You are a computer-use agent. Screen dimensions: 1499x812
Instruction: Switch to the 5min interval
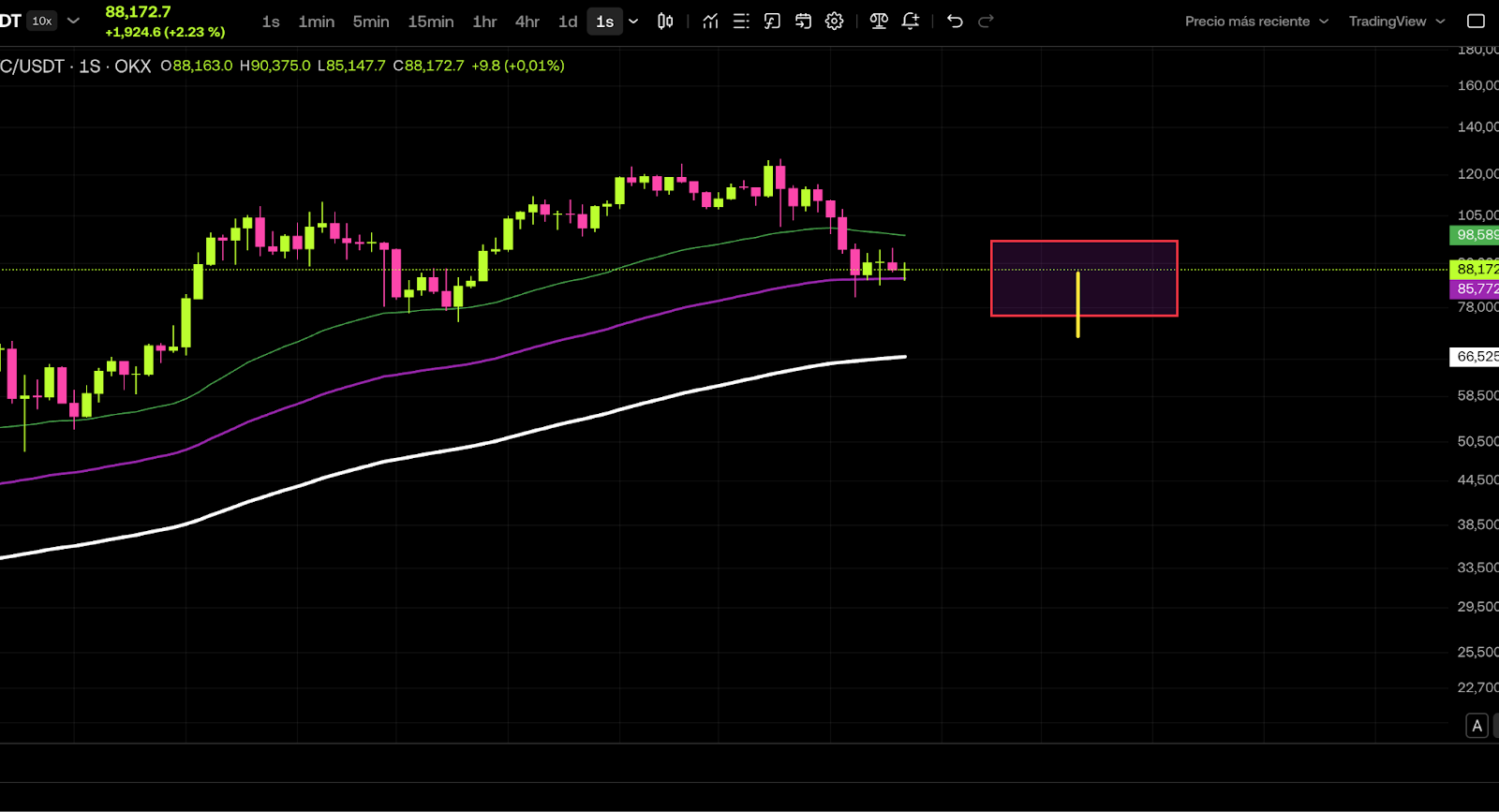click(x=371, y=21)
